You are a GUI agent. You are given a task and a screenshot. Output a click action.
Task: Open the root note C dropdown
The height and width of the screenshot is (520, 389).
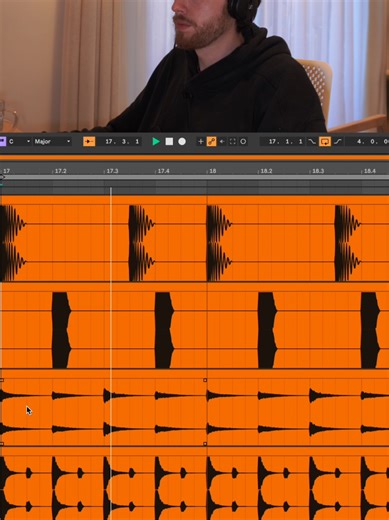tap(19, 141)
